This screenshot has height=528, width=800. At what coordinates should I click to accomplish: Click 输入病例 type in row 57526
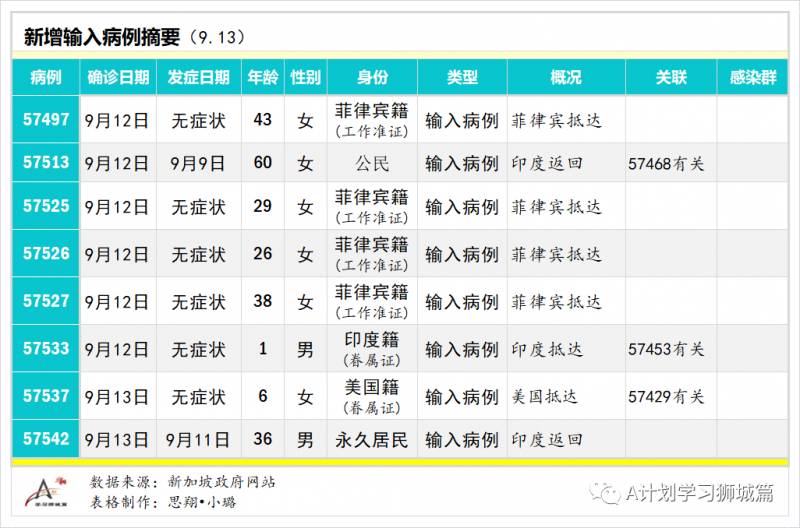pos(462,254)
